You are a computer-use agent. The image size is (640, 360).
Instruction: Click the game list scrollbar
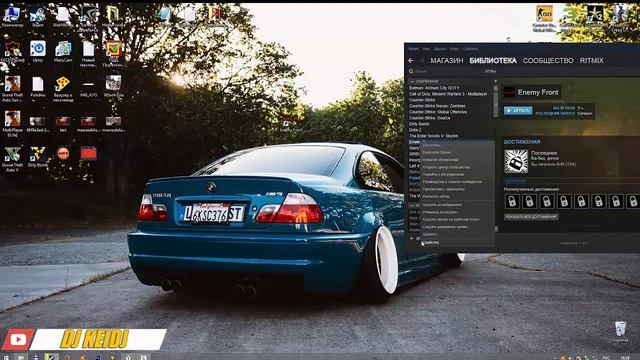(x=496, y=101)
